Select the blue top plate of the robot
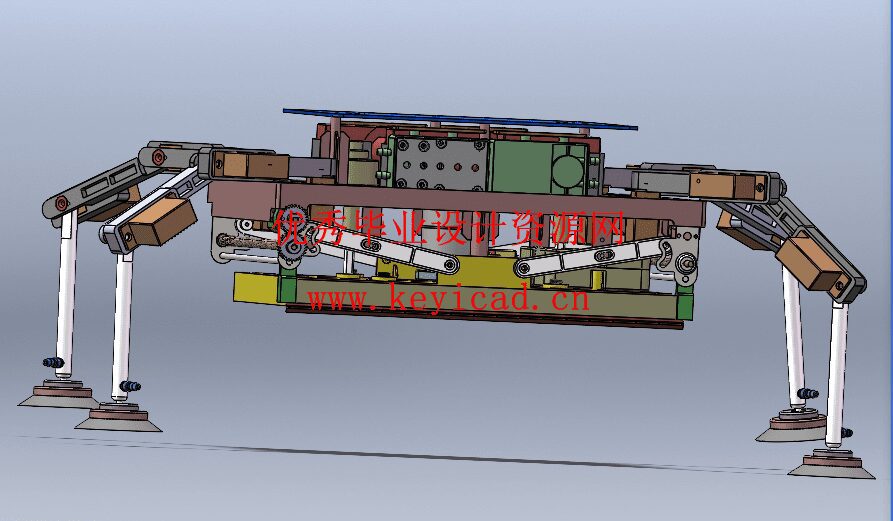 coord(460,120)
